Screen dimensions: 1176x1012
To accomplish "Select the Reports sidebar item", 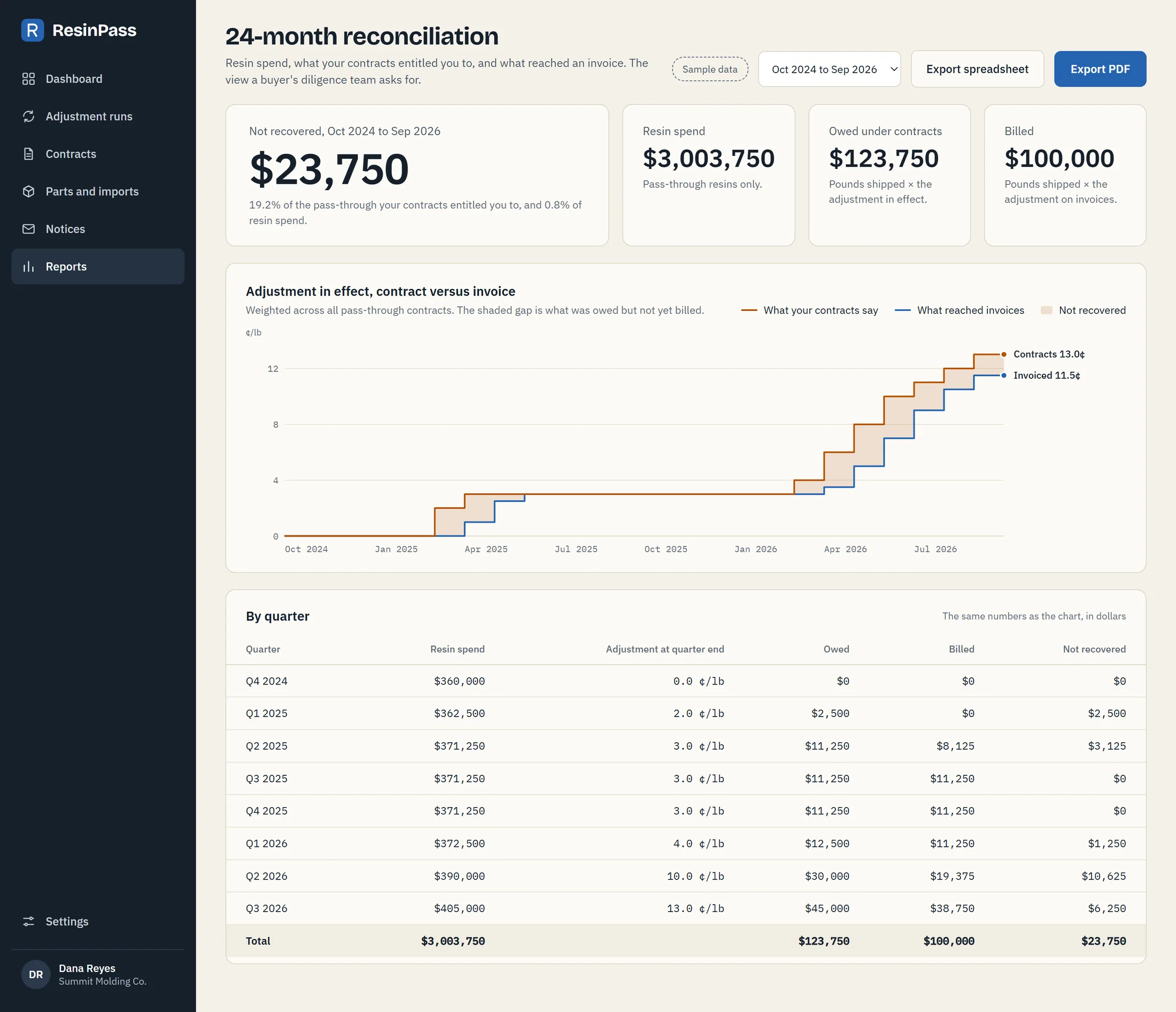I will pos(98,267).
